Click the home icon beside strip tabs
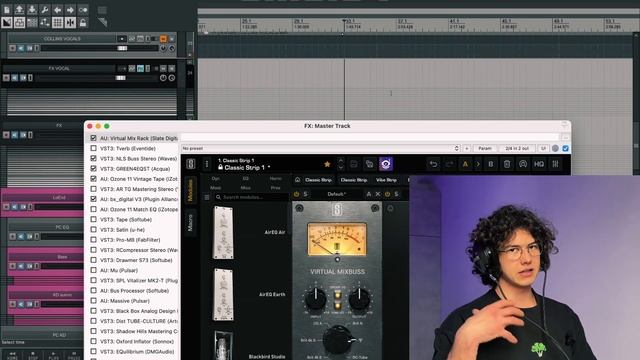The height and width of the screenshot is (360, 640). click(298, 180)
